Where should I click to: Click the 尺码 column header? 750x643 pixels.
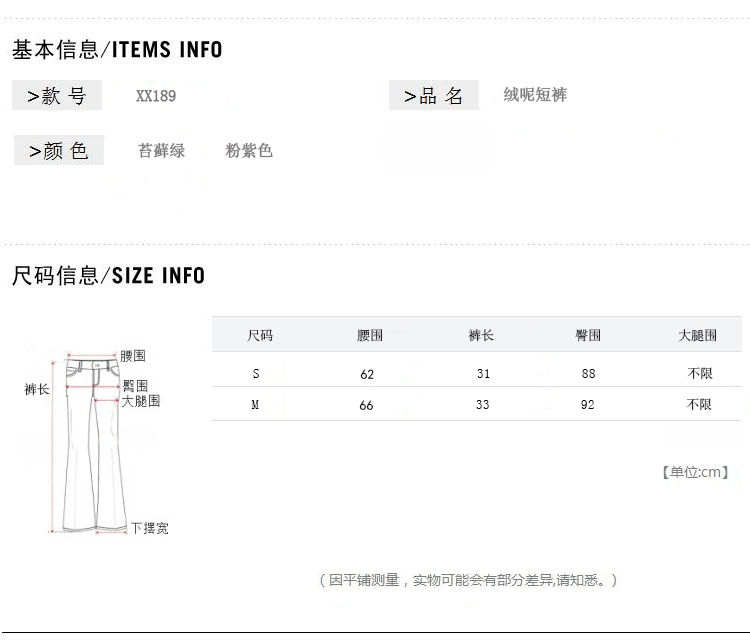[260, 335]
